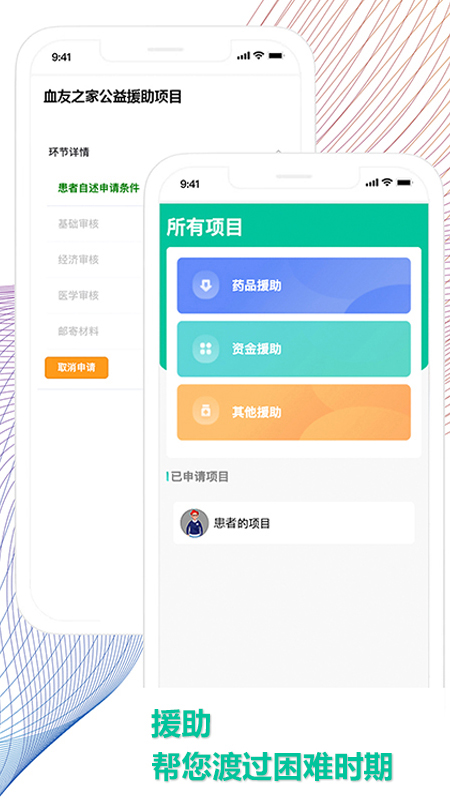The height and width of the screenshot is (800, 450).
Task: Collapse the 环节详情 section arrow
Action: pos(278,152)
